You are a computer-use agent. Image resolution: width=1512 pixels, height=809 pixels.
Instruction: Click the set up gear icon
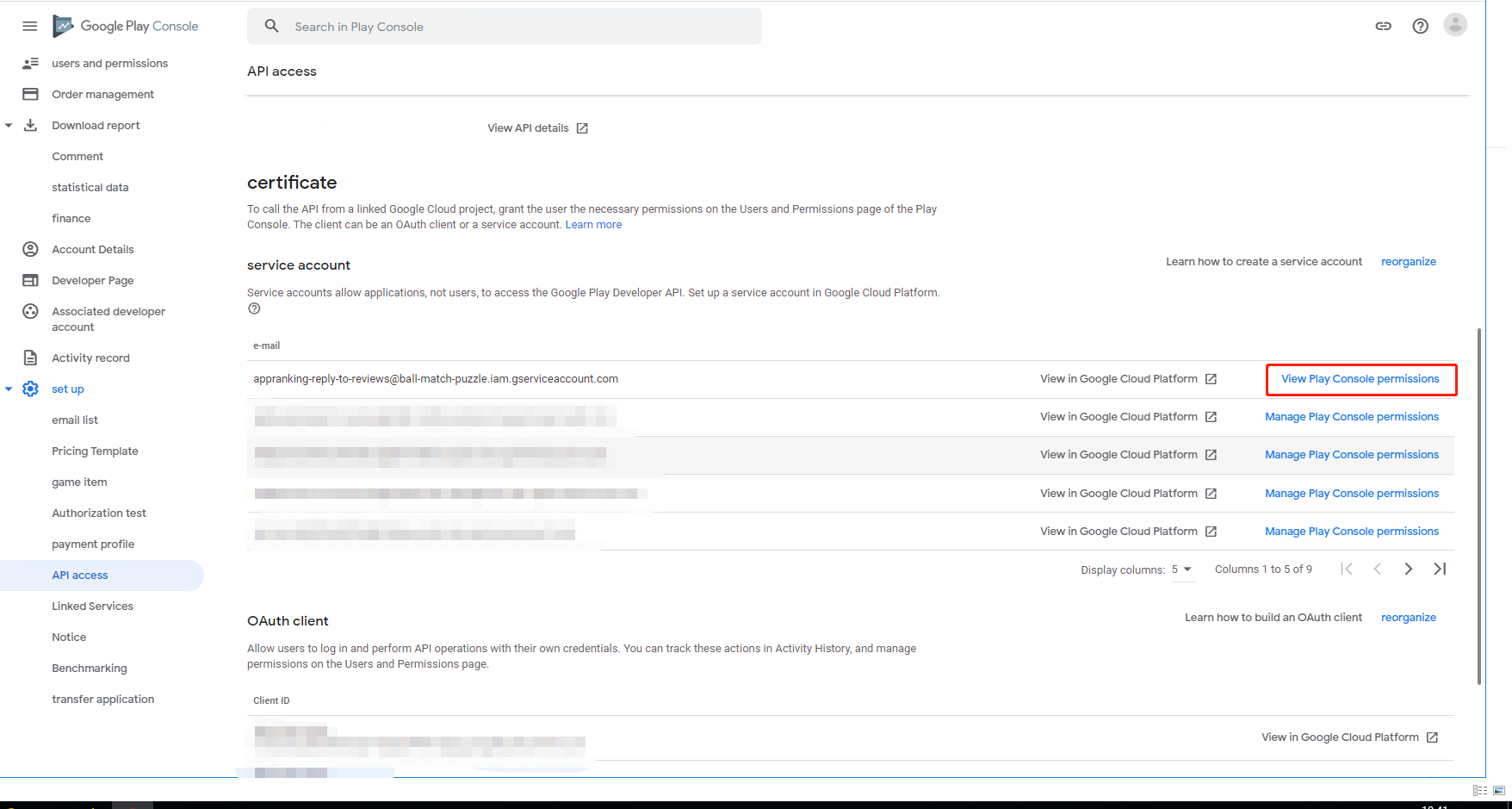pos(30,389)
